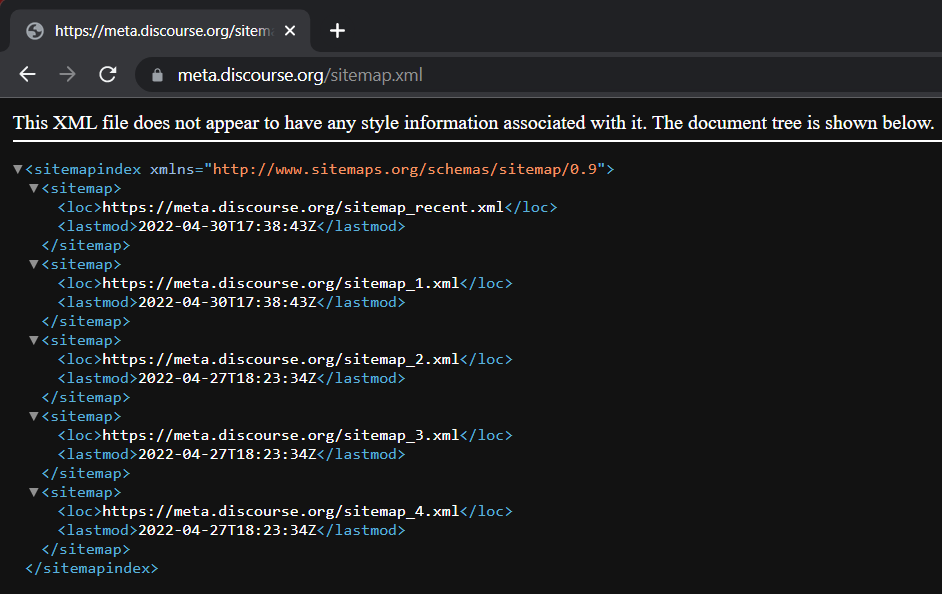Collapse the sitemap_4 entry's disclosure triangle
942x594 pixels.
point(33,491)
